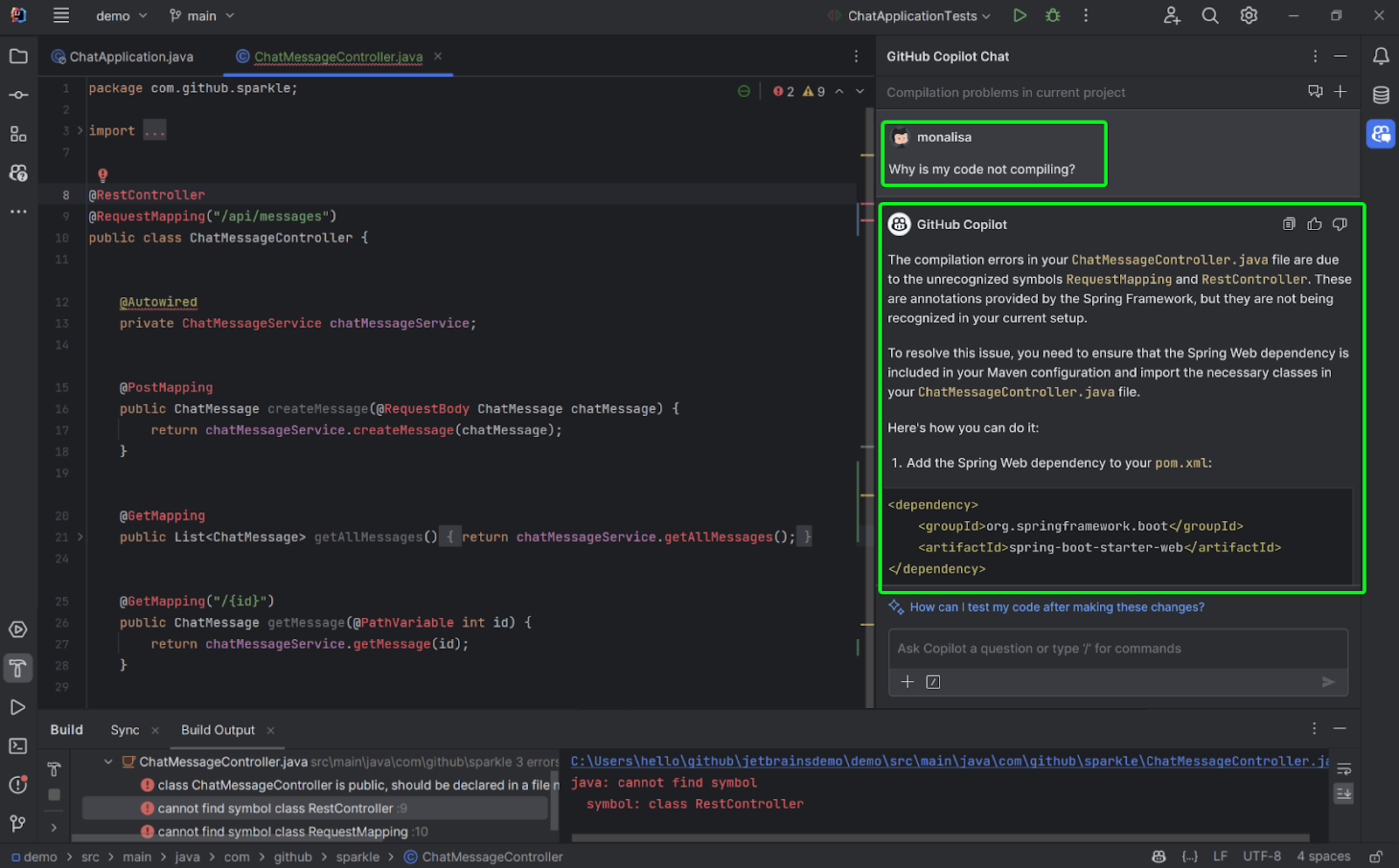1399x868 pixels.
Task: Select 'cannot find symbol class RestController' error
Action: coord(315,809)
